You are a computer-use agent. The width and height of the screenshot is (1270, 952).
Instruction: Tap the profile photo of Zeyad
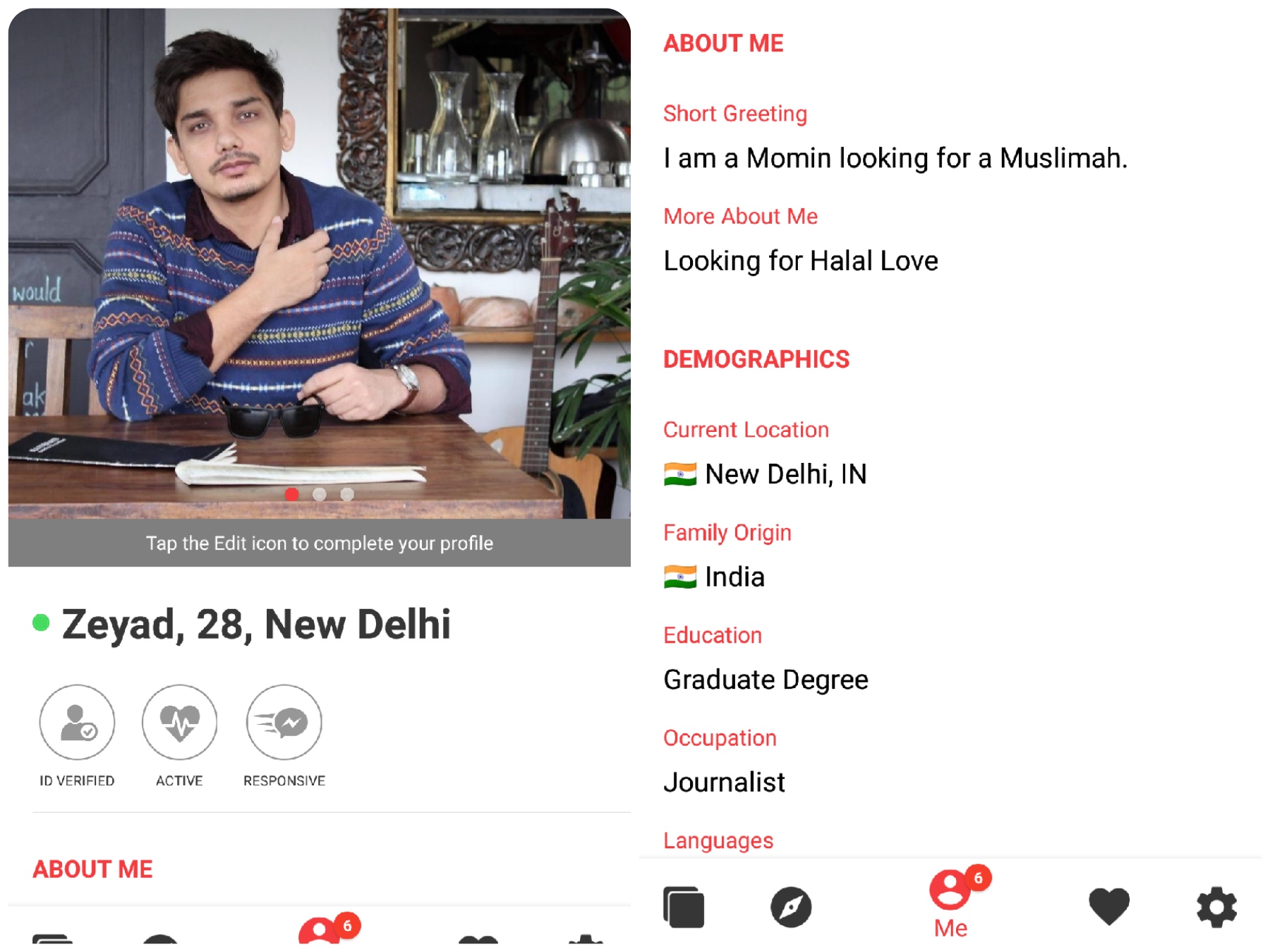click(320, 263)
